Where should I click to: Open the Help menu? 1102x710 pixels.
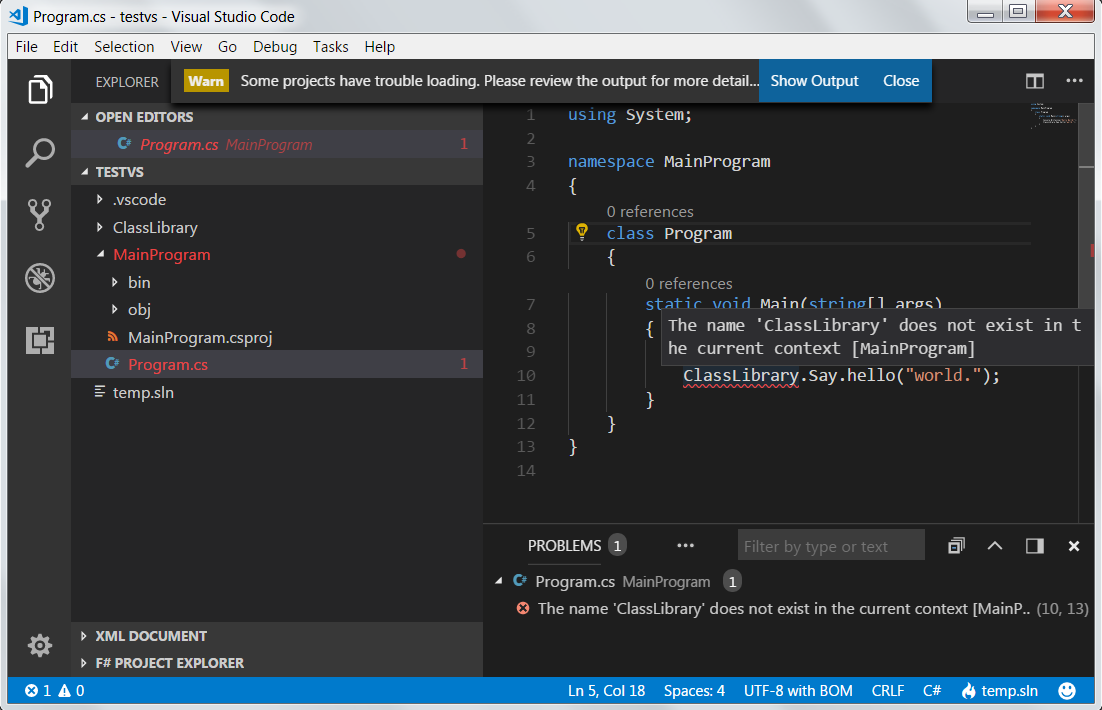pos(380,46)
